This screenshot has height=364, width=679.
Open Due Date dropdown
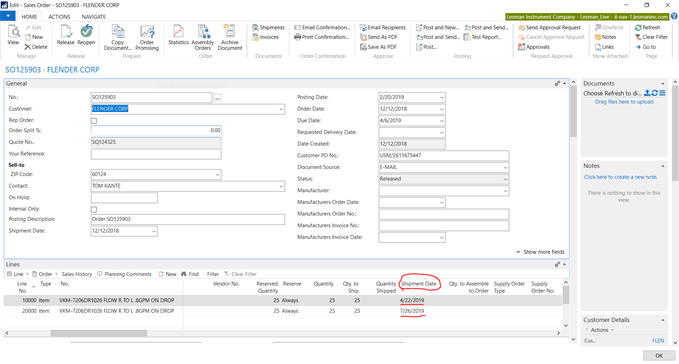(x=441, y=121)
